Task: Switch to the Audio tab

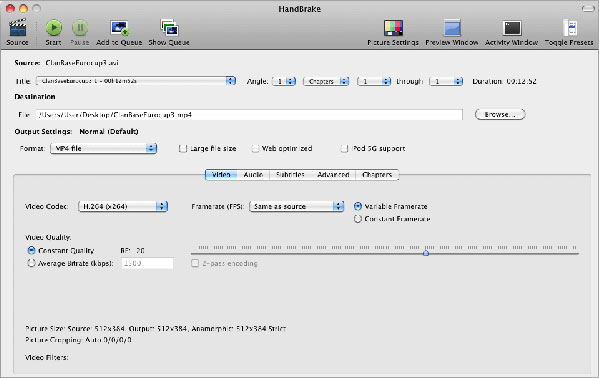Action: (253, 175)
